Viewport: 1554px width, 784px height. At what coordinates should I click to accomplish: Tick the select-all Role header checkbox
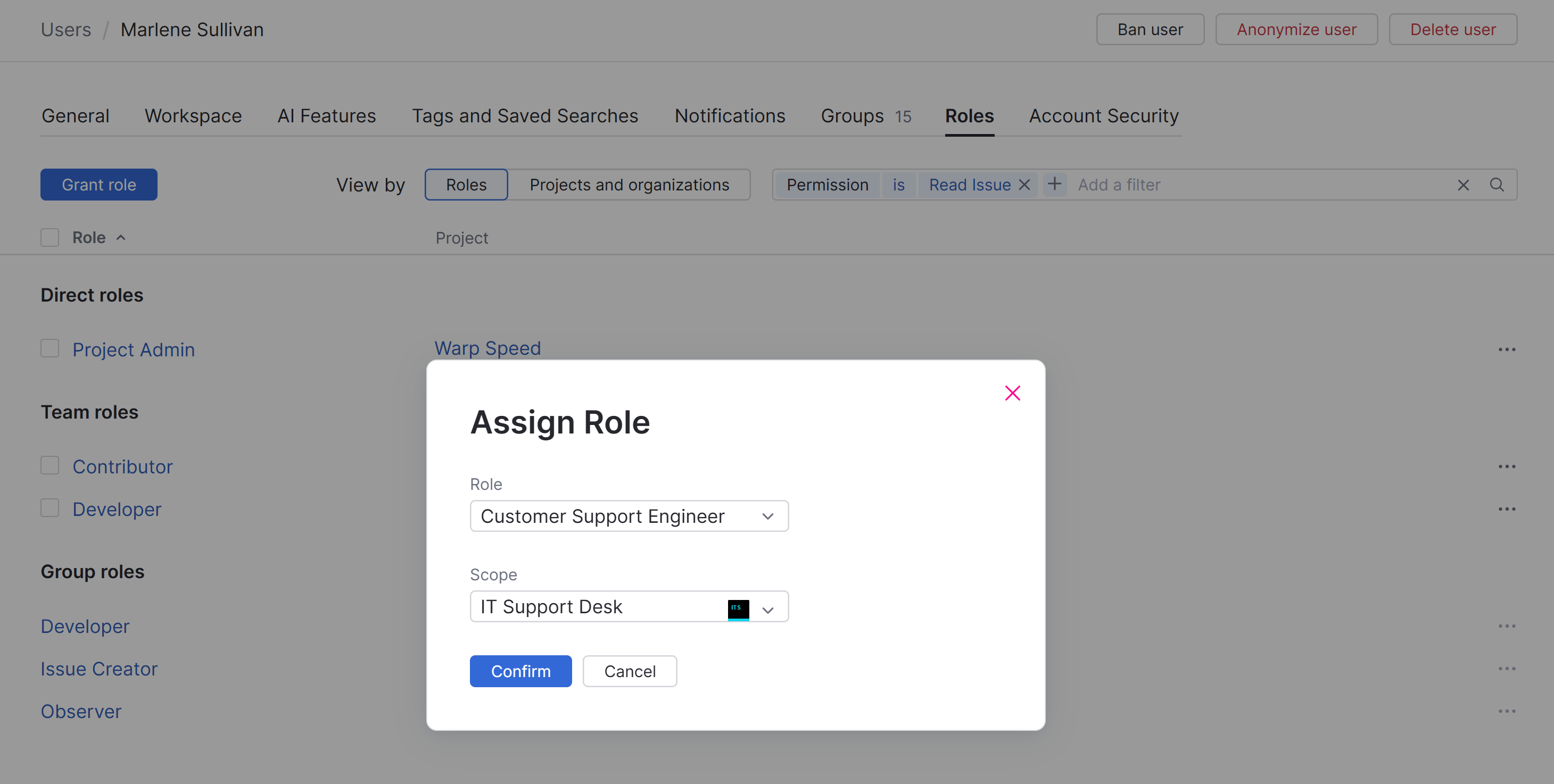coord(49,238)
